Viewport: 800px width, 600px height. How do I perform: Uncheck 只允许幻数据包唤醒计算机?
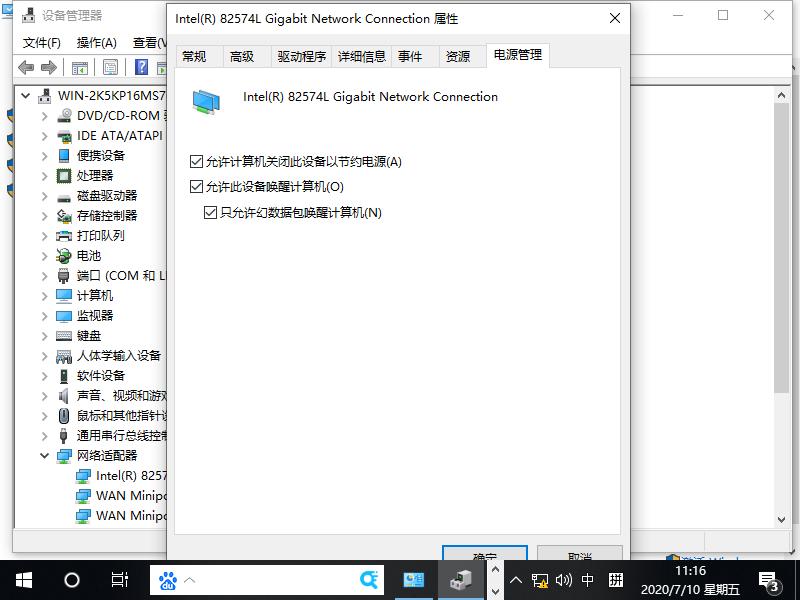pyautogui.click(x=208, y=212)
